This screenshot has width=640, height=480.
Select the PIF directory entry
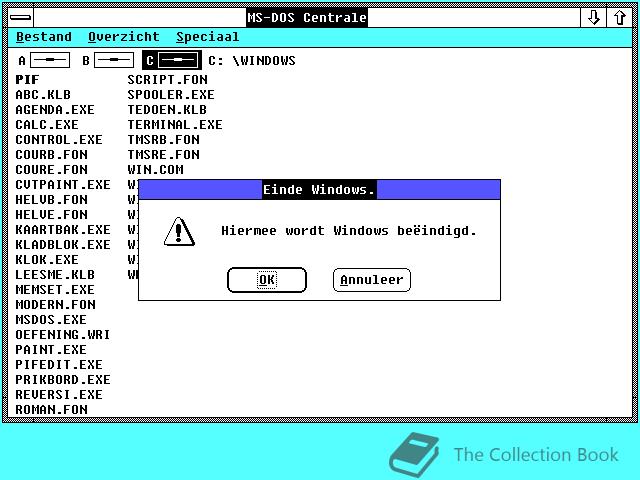[x=27, y=80]
